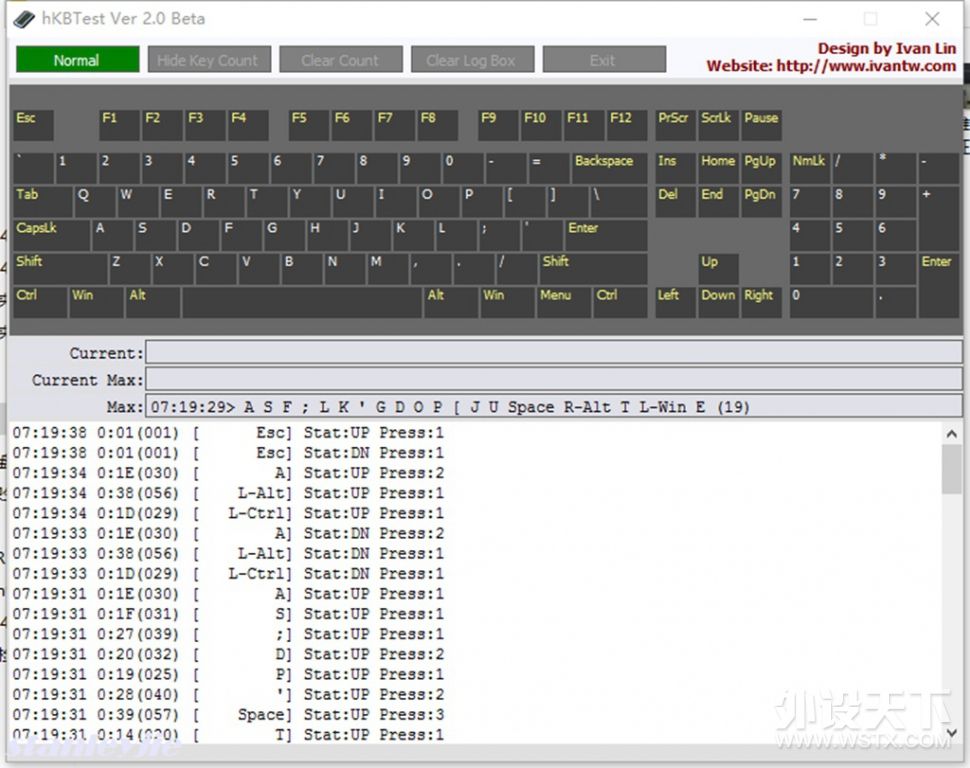The height and width of the screenshot is (768, 970).
Task: Click the Backspace key tile
Action: pyautogui.click(x=609, y=169)
